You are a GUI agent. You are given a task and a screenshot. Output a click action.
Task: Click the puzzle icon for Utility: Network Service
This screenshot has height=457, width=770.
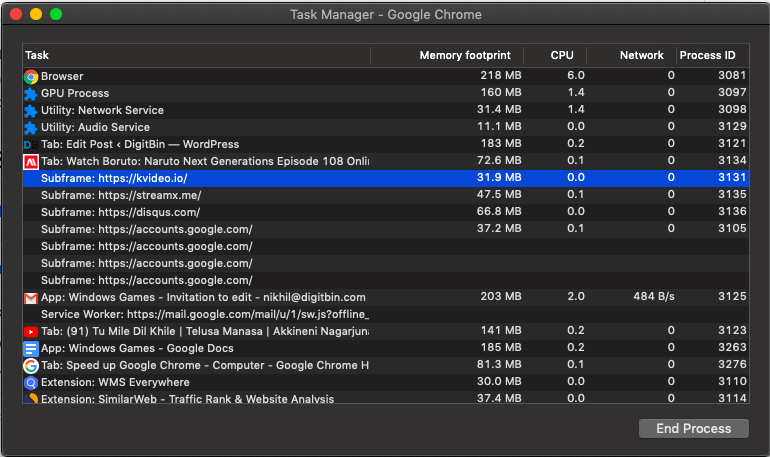tap(31, 110)
